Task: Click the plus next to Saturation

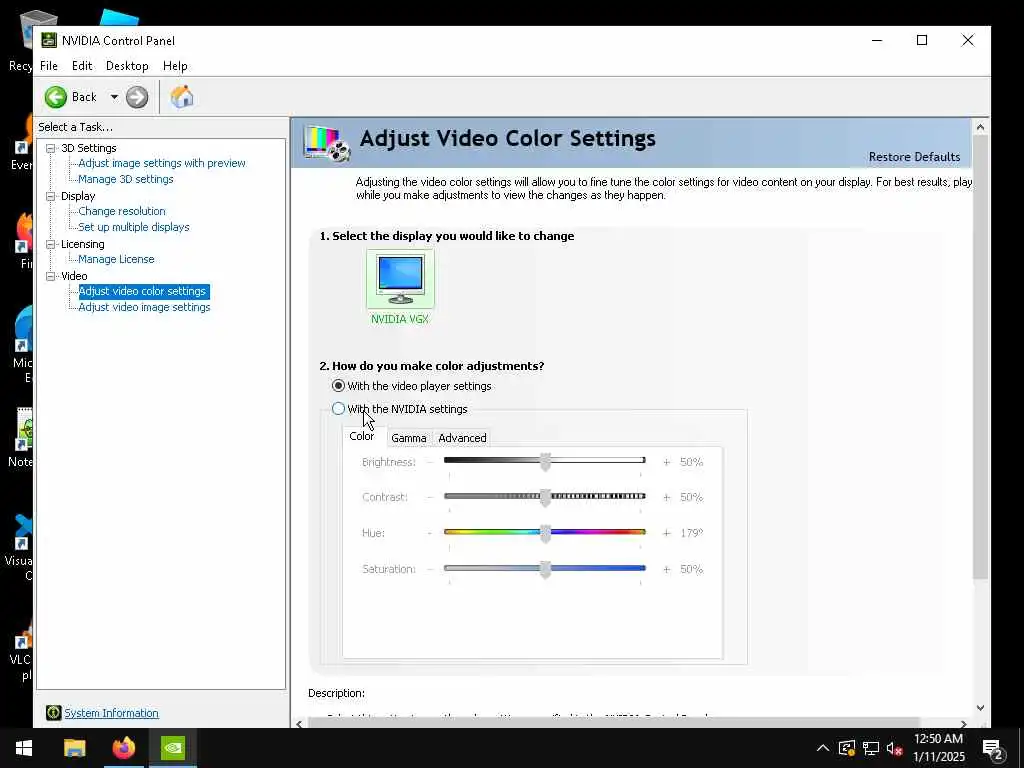Action: (666, 569)
